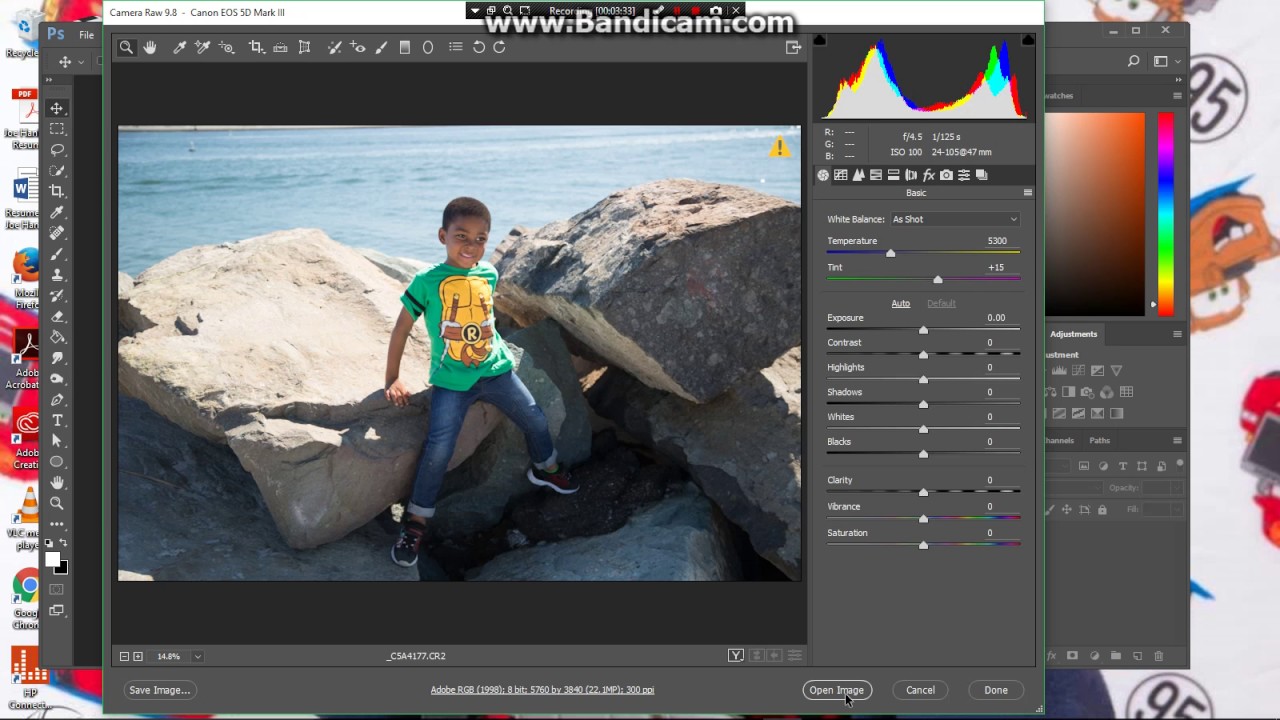Open the Detail panel tab
The width and height of the screenshot is (1280, 720).
pos(858,175)
